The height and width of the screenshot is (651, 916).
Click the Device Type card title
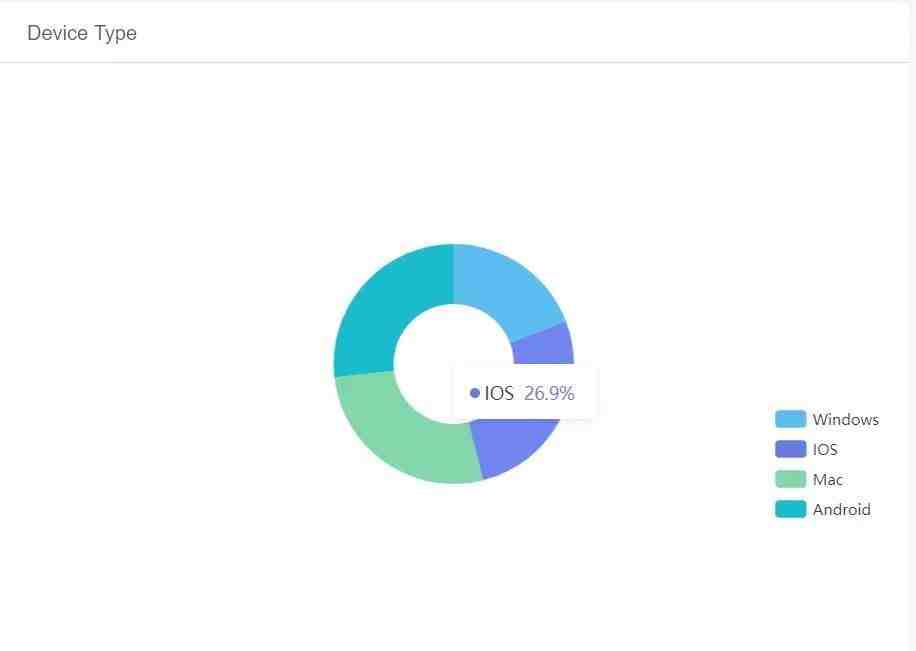click(82, 33)
